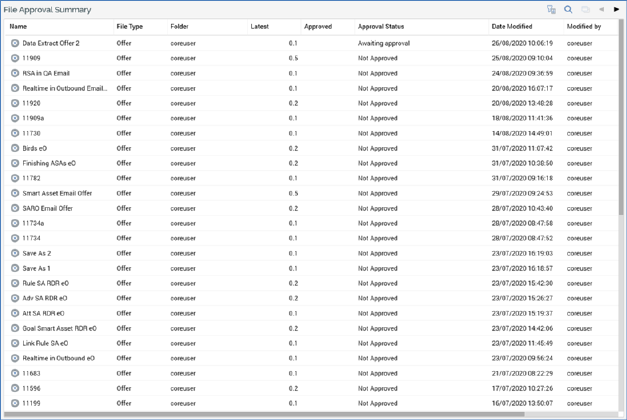Click the offer icon beside 11596
627x420 pixels.
tap(15, 389)
